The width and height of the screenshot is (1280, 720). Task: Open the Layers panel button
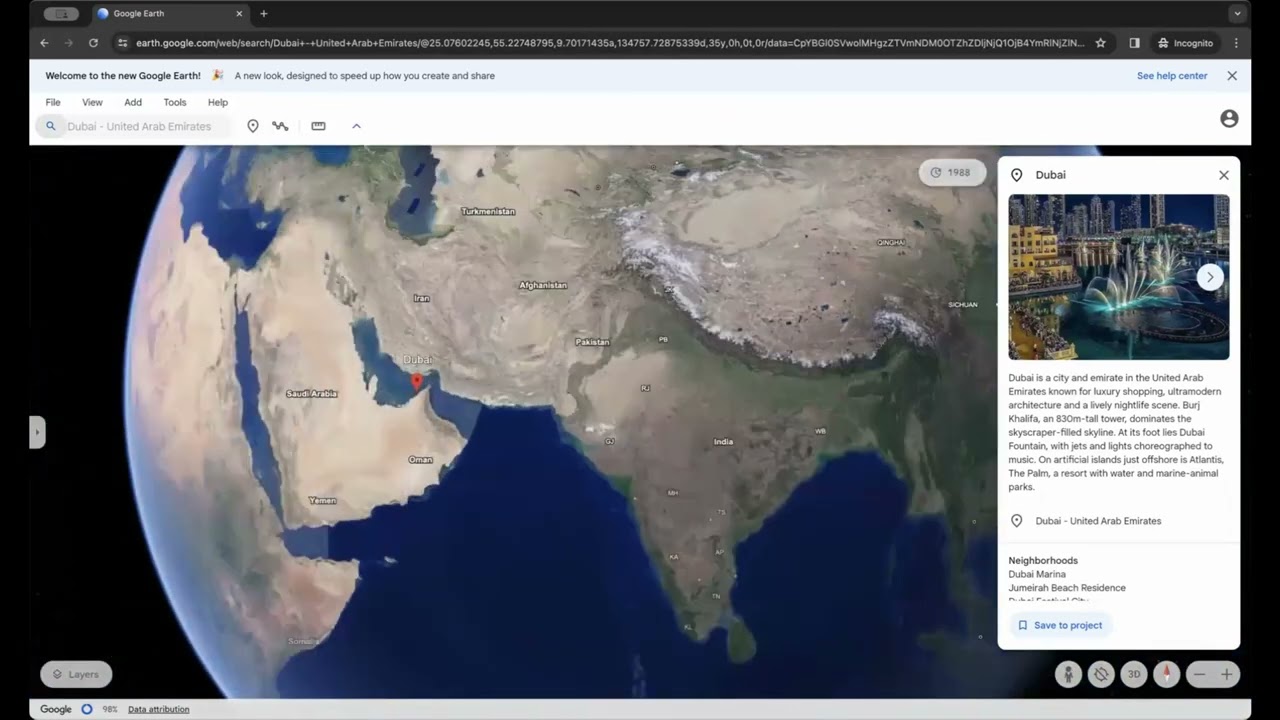(x=76, y=674)
